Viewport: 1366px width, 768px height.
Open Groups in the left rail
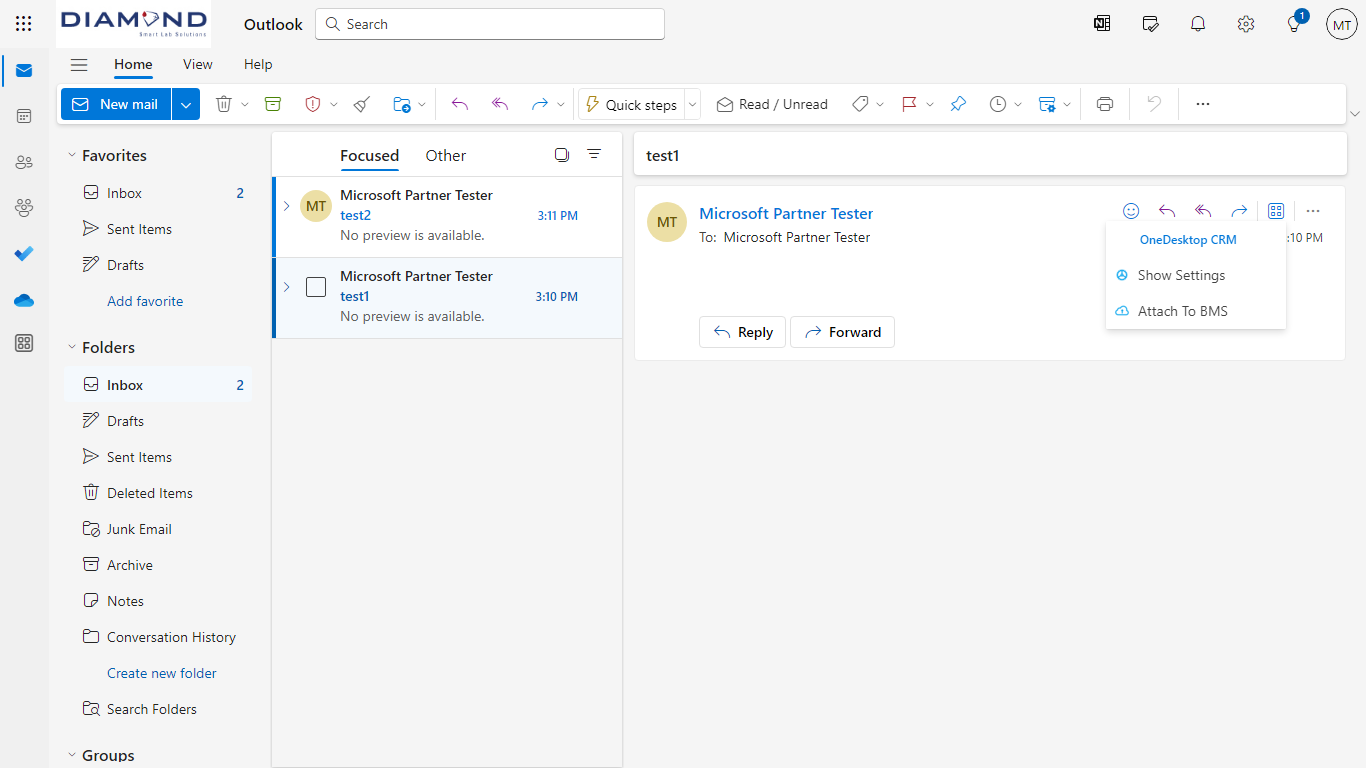[x=24, y=208]
